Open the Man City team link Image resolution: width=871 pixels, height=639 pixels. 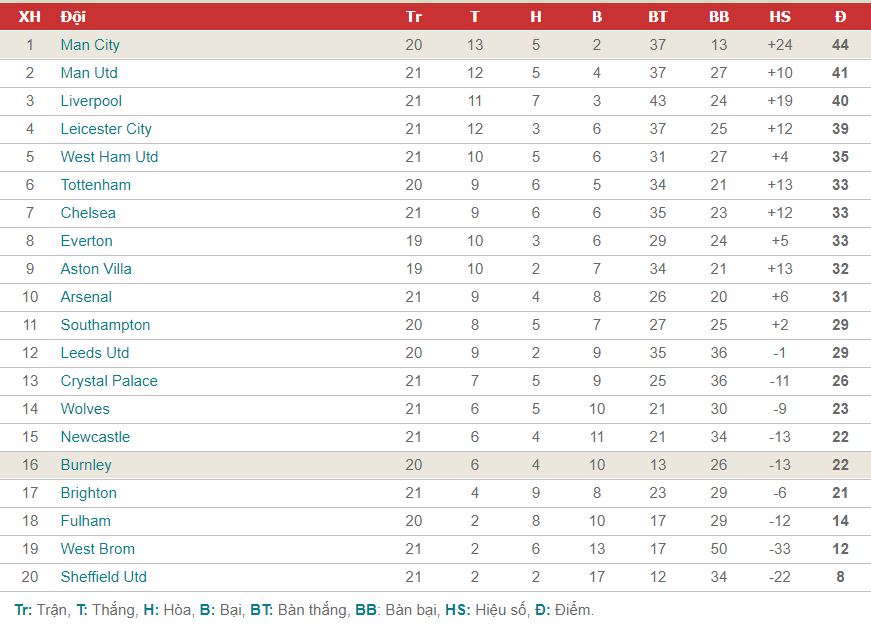point(90,45)
